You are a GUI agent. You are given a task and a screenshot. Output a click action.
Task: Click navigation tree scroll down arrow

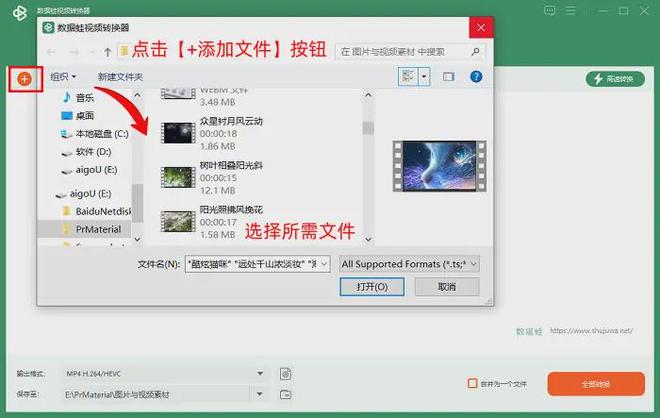click(x=137, y=239)
